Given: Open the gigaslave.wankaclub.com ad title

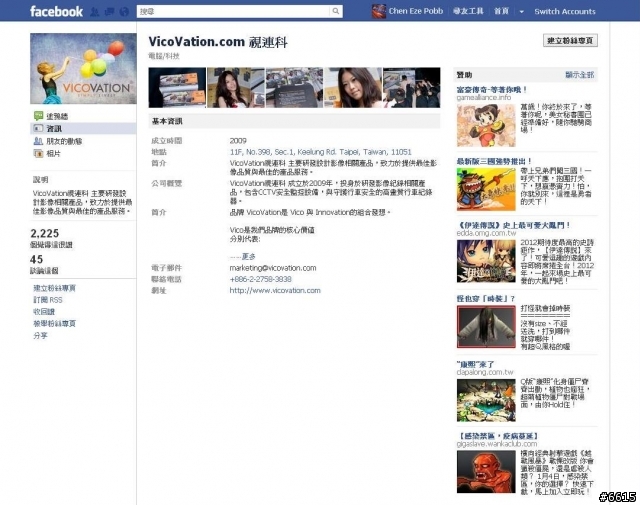Looking at the screenshot, I should coord(497,436).
